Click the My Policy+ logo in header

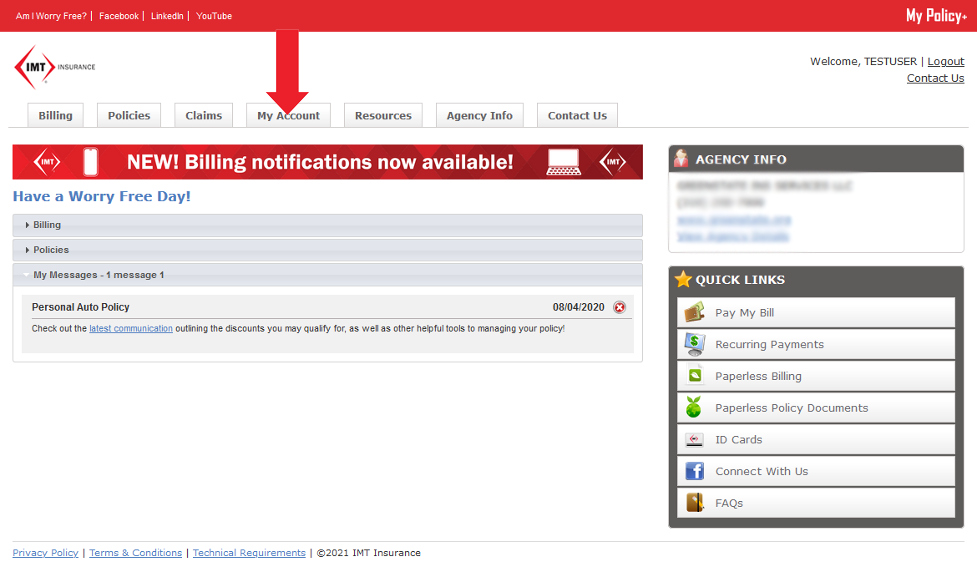click(936, 16)
